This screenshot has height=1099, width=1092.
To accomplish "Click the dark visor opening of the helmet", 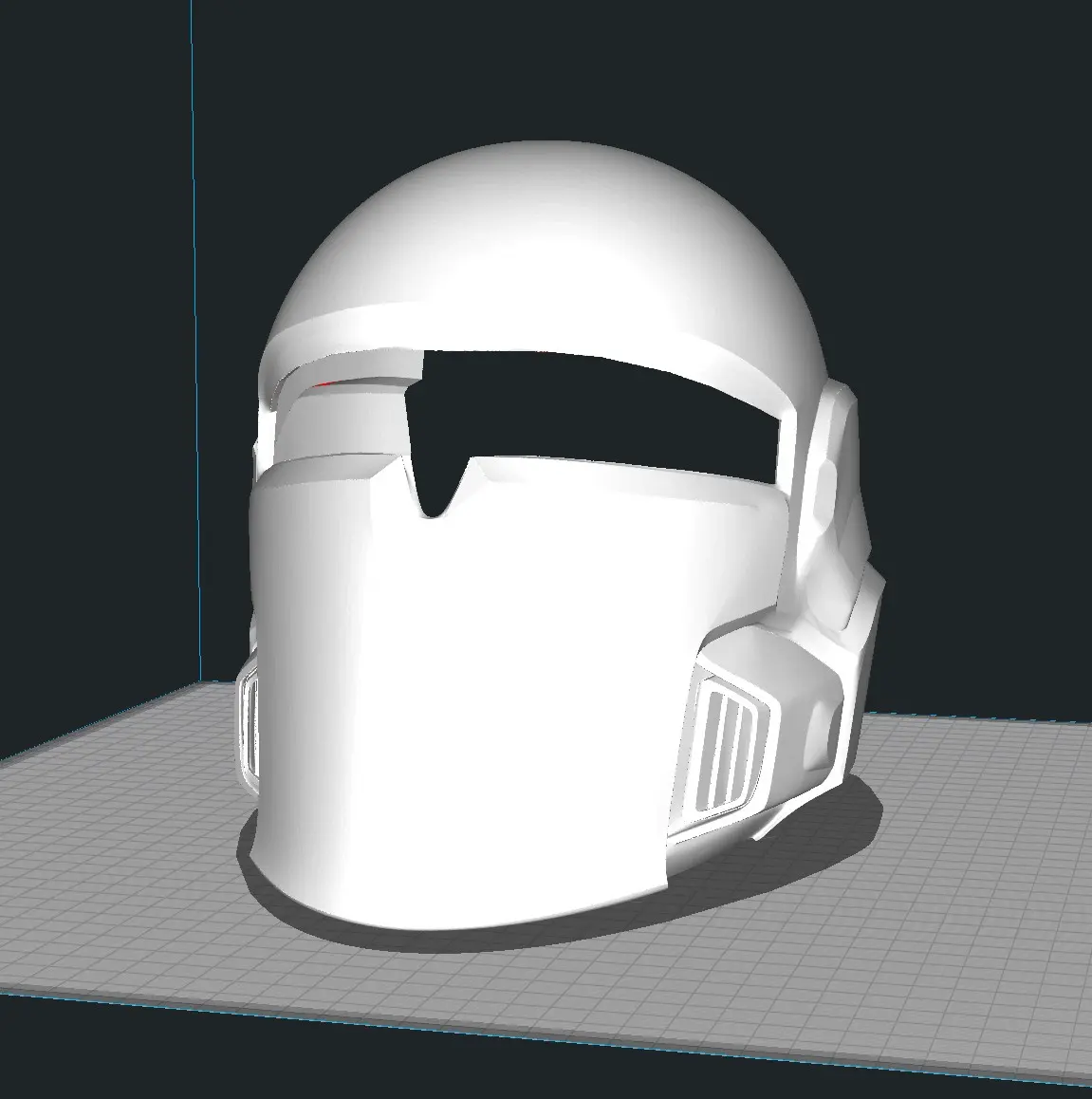I will tap(607, 408).
